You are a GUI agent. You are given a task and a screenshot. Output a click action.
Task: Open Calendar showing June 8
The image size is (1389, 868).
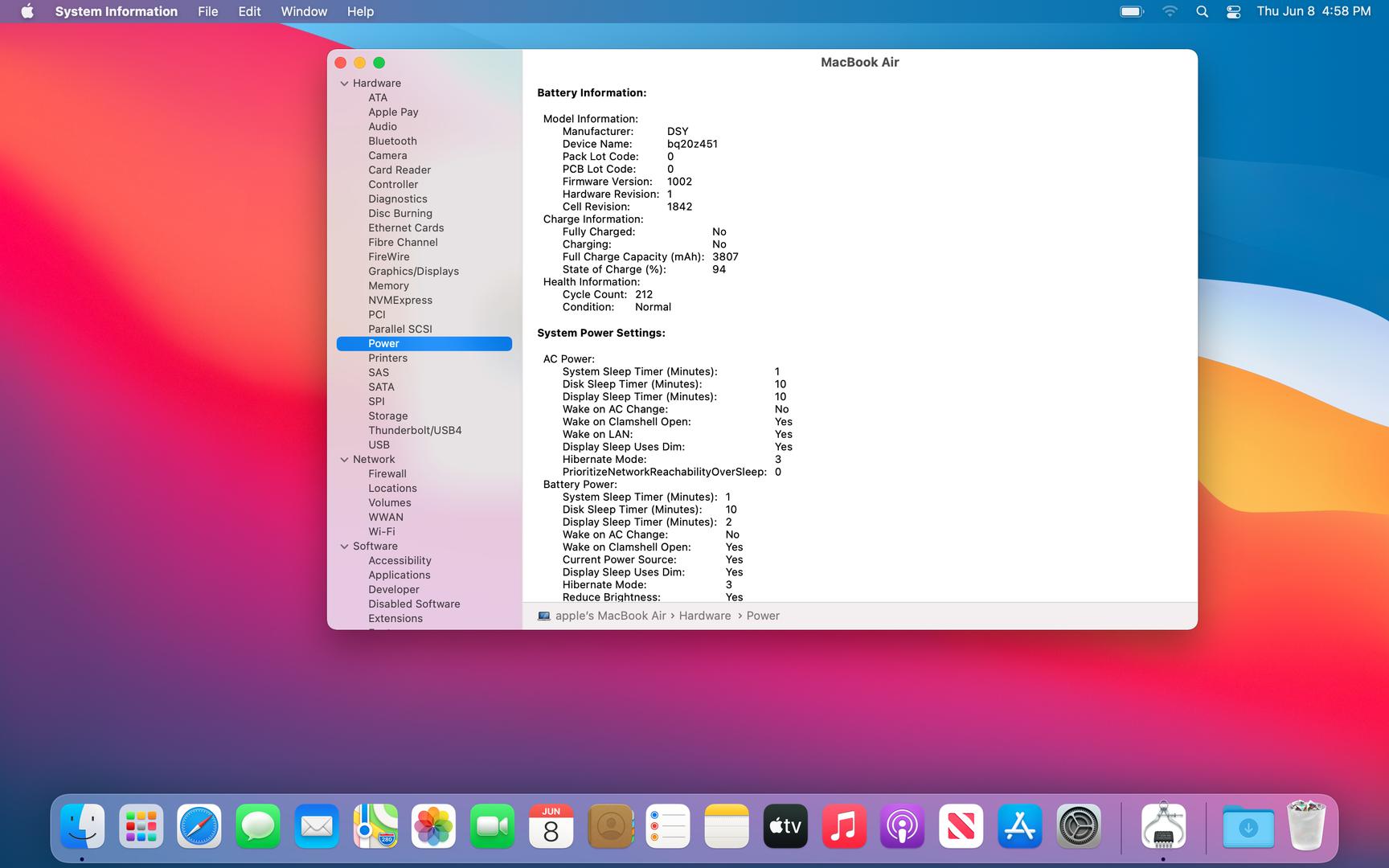551,826
